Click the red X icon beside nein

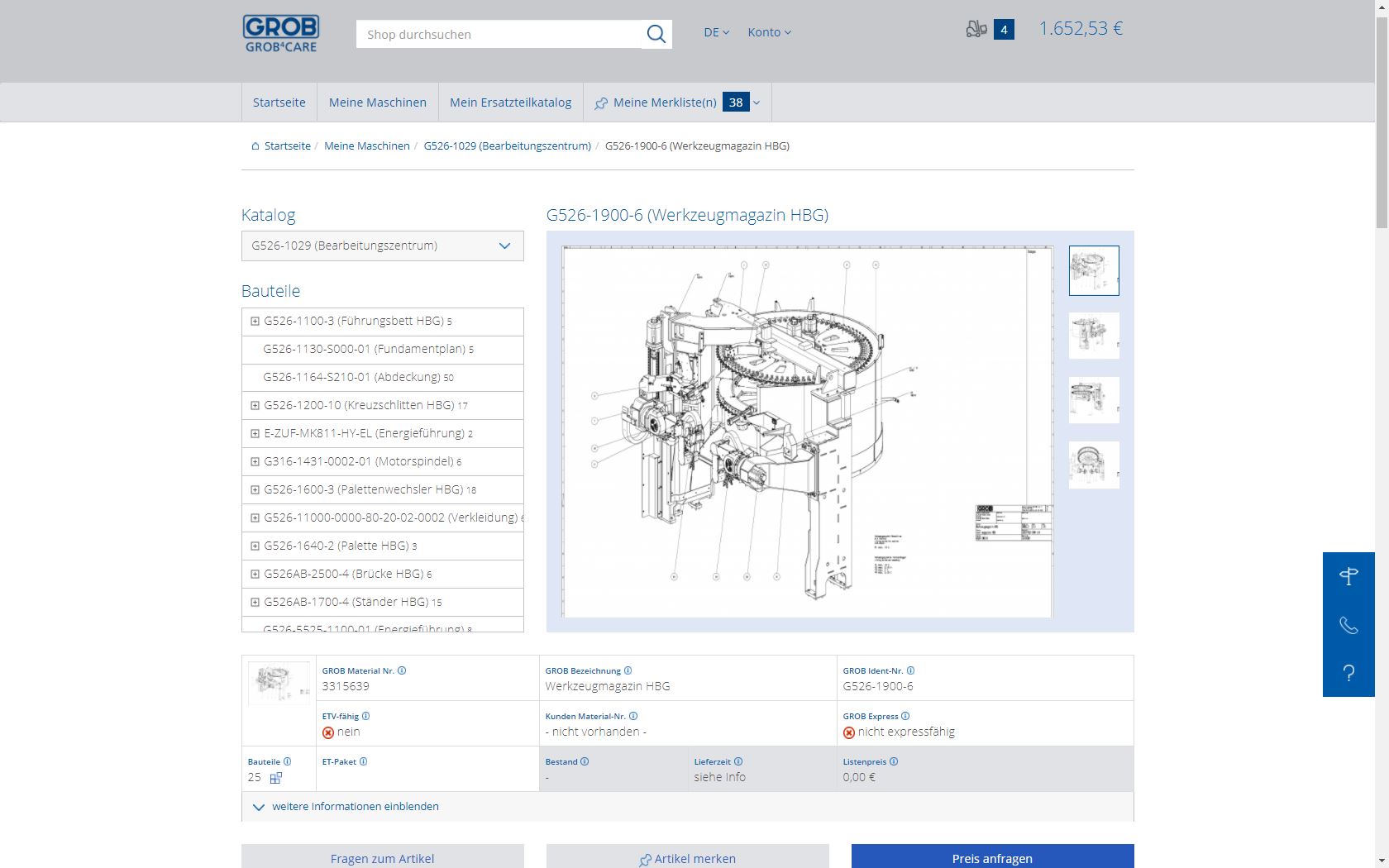pyautogui.click(x=328, y=732)
